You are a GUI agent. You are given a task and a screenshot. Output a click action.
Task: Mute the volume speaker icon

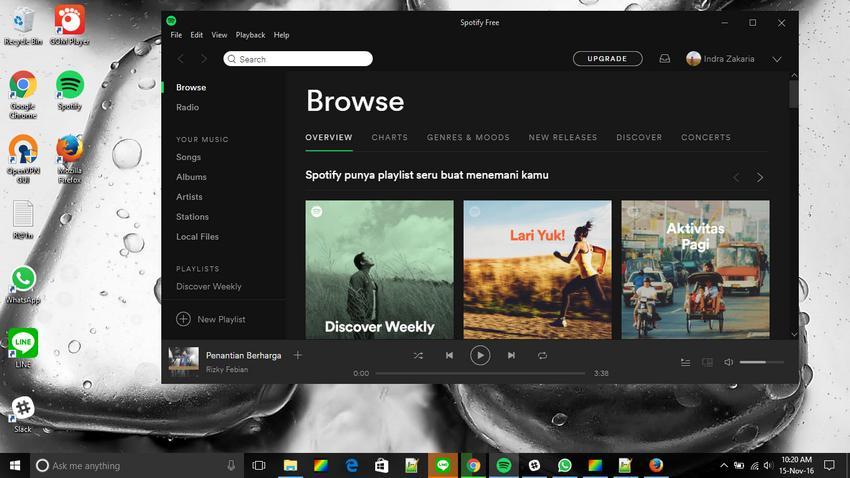(x=729, y=362)
